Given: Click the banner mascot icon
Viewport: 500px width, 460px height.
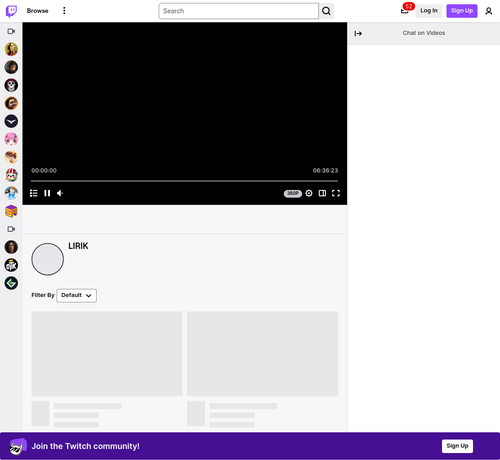Looking at the screenshot, I should pyautogui.click(x=18, y=447).
